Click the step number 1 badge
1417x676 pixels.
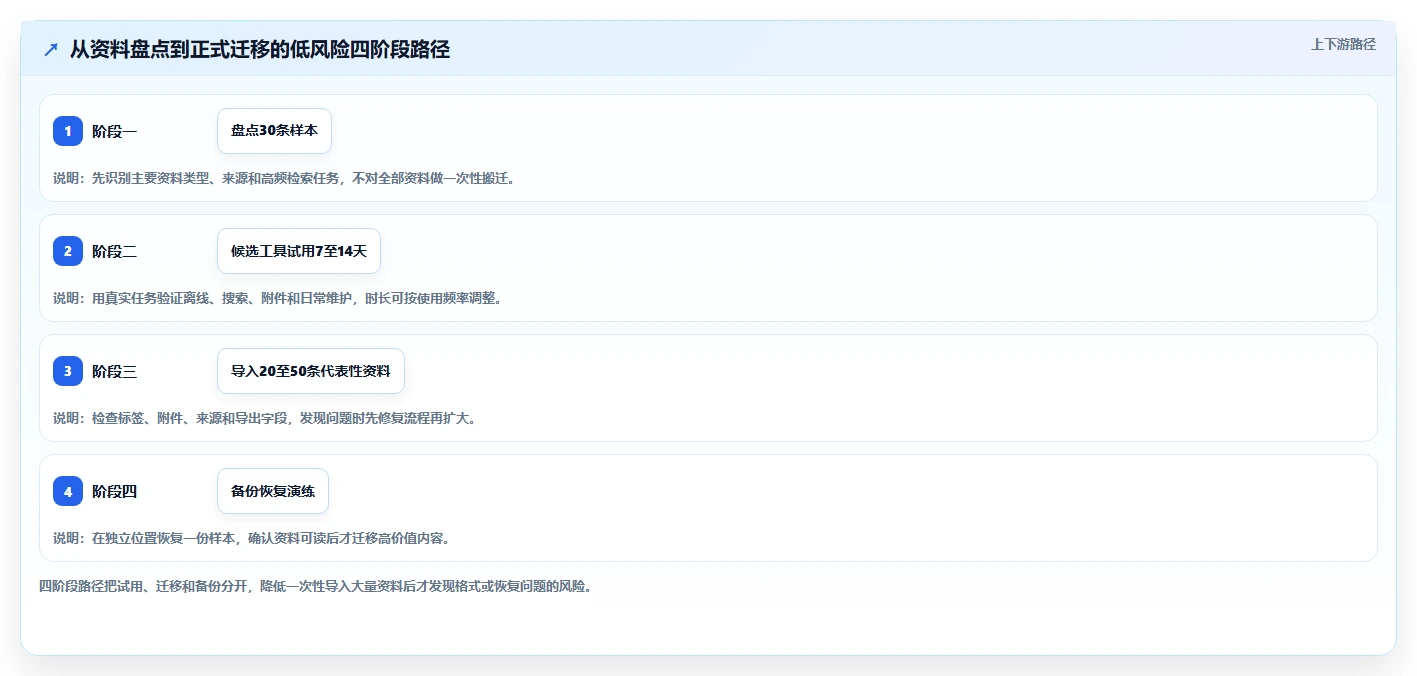tap(68, 131)
